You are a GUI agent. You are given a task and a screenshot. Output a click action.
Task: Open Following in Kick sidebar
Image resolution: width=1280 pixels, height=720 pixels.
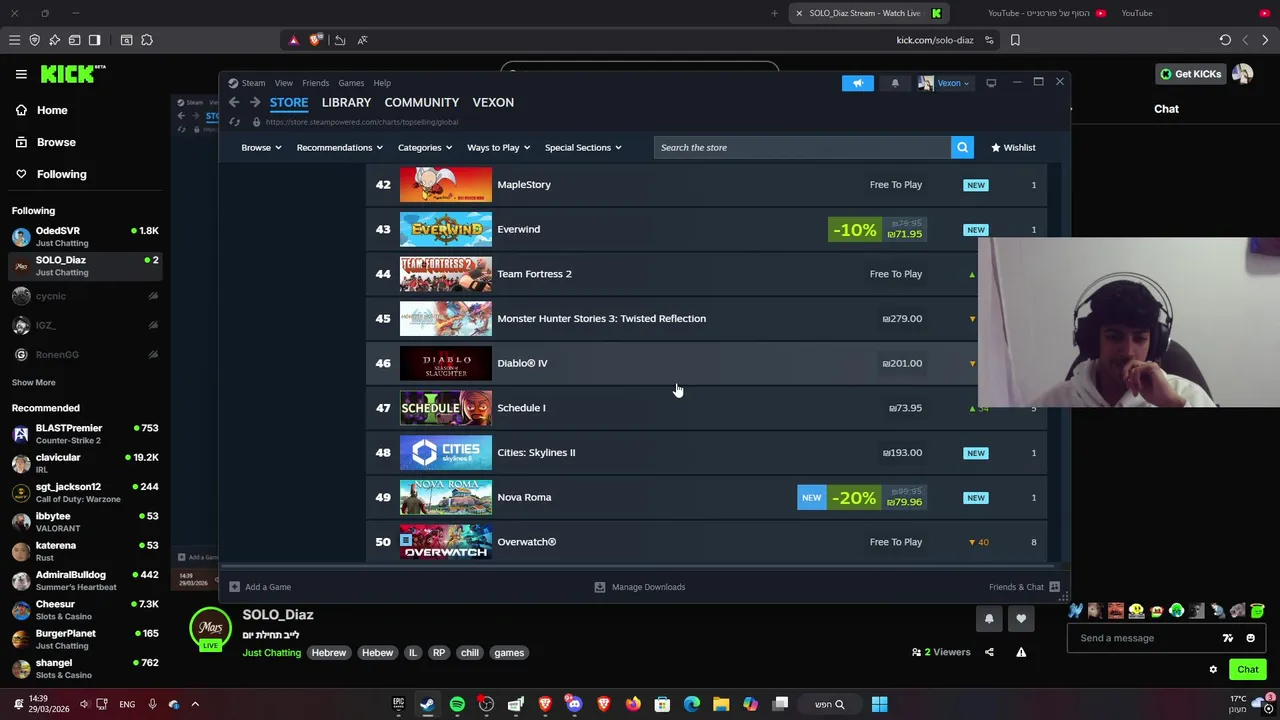click(x=61, y=174)
